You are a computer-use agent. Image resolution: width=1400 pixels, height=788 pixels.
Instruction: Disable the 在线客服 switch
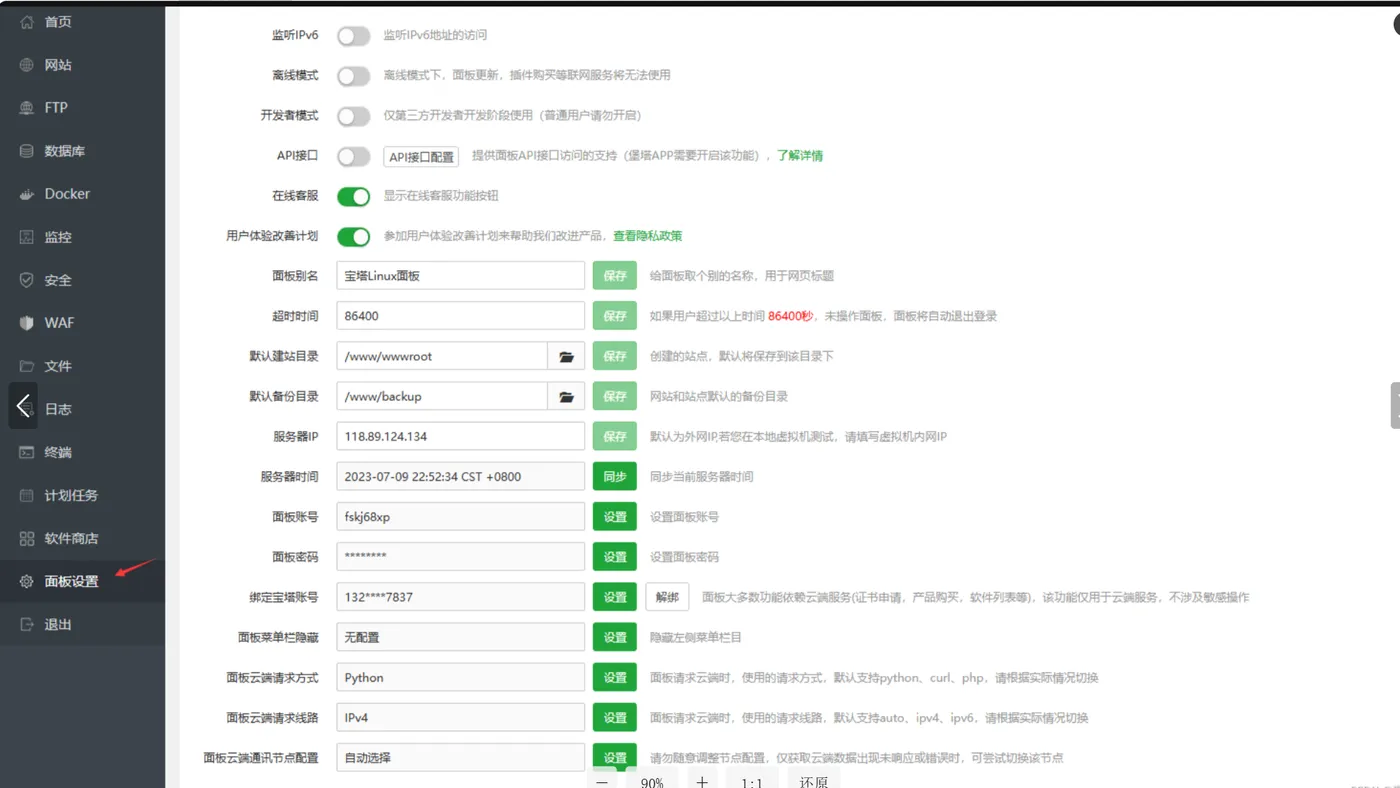tap(353, 196)
